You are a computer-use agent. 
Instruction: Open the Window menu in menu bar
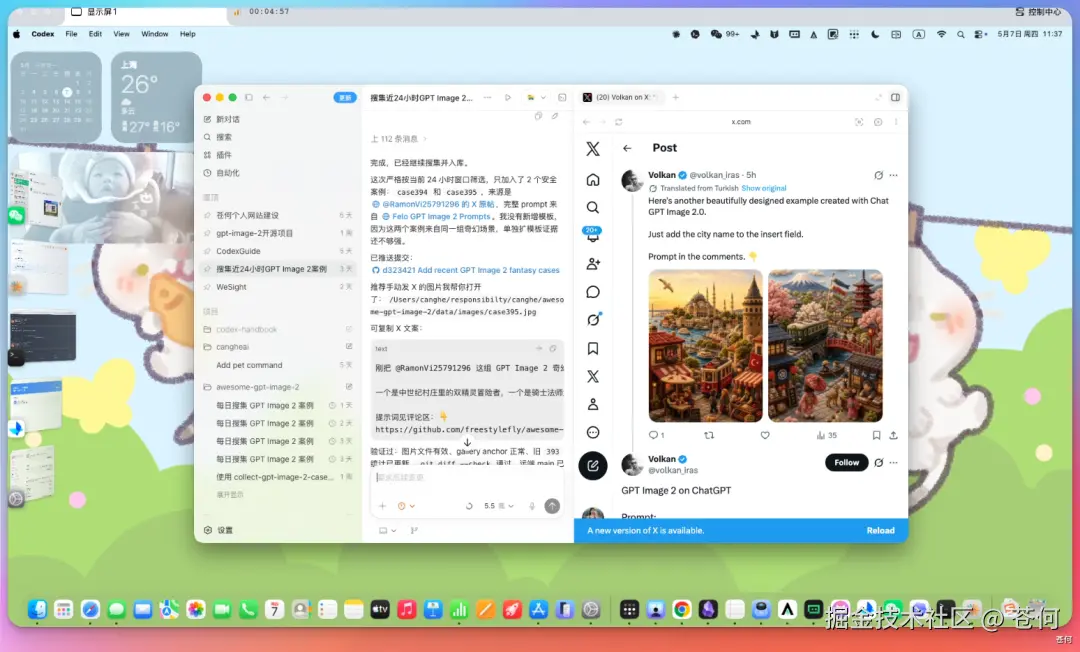point(154,34)
